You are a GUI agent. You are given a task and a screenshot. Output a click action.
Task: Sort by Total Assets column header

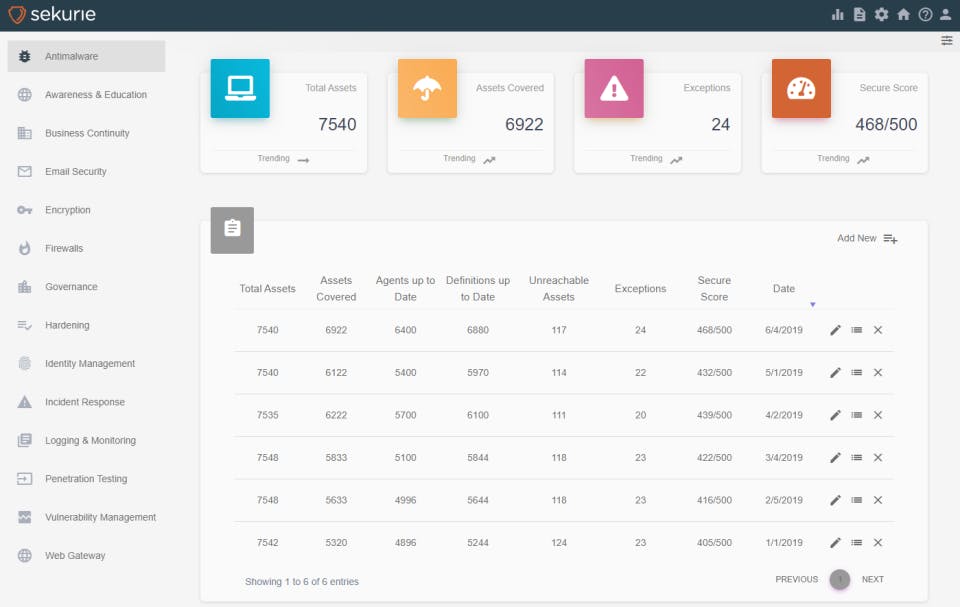click(x=267, y=288)
